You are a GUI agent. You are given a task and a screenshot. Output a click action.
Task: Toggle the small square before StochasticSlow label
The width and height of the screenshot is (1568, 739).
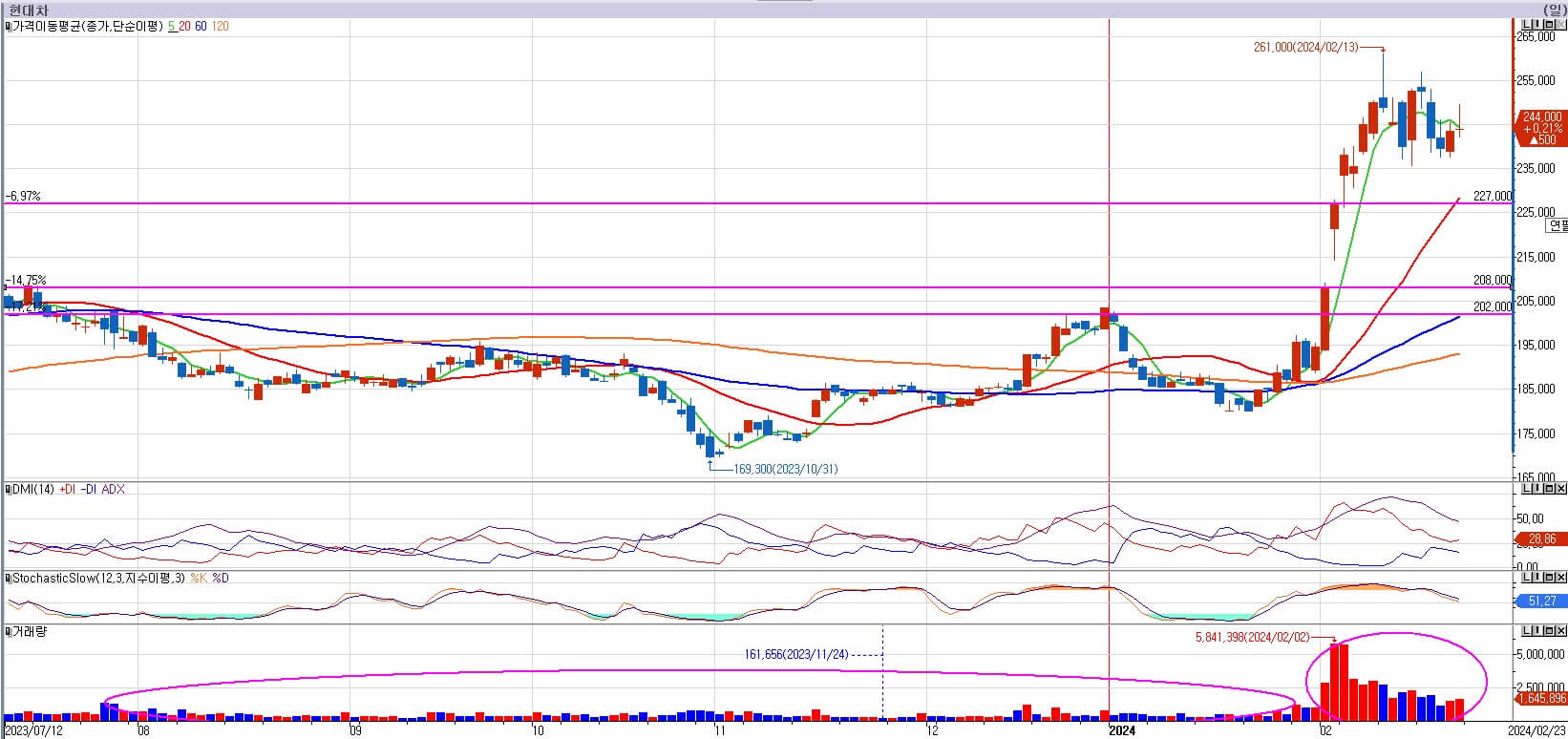pos(8,579)
